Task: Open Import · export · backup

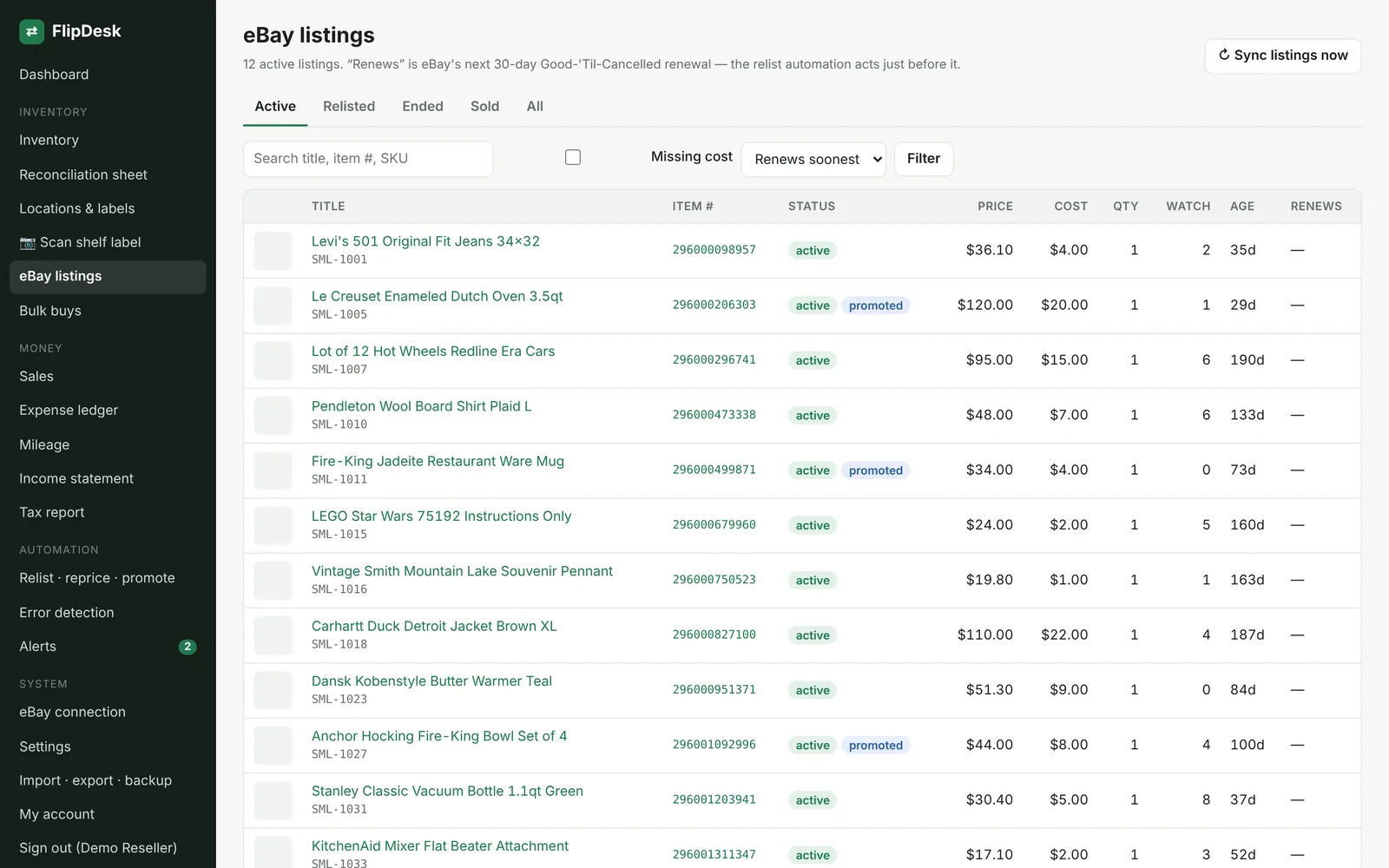Action: tap(108, 780)
